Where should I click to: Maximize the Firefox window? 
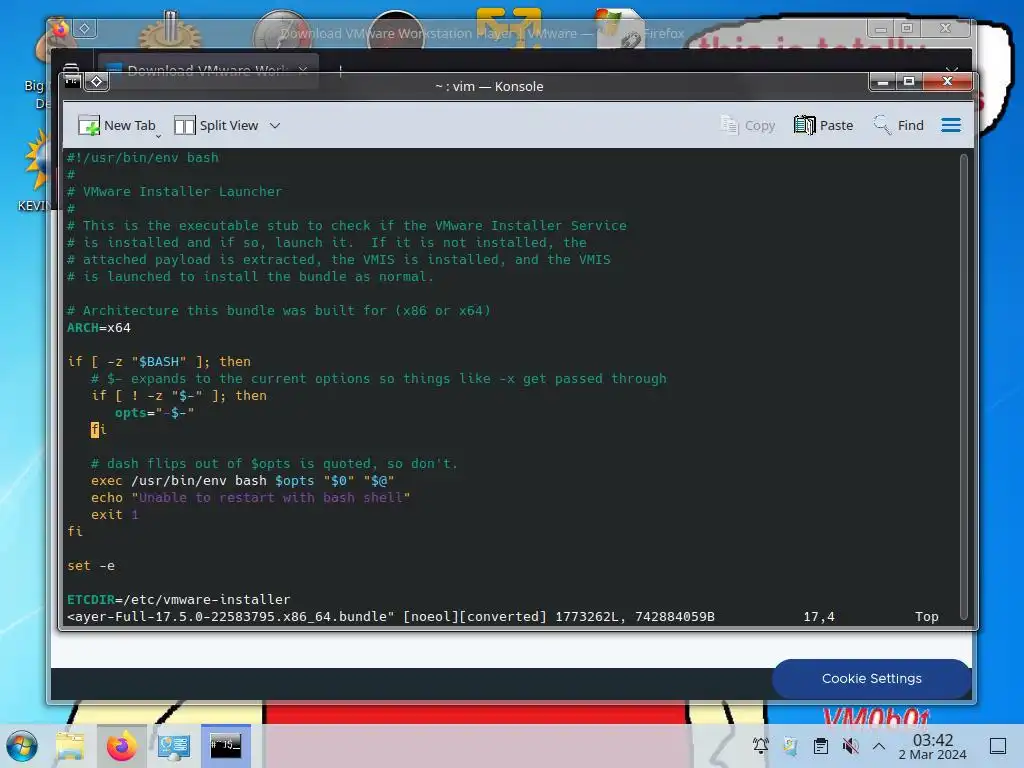tap(906, 29)
